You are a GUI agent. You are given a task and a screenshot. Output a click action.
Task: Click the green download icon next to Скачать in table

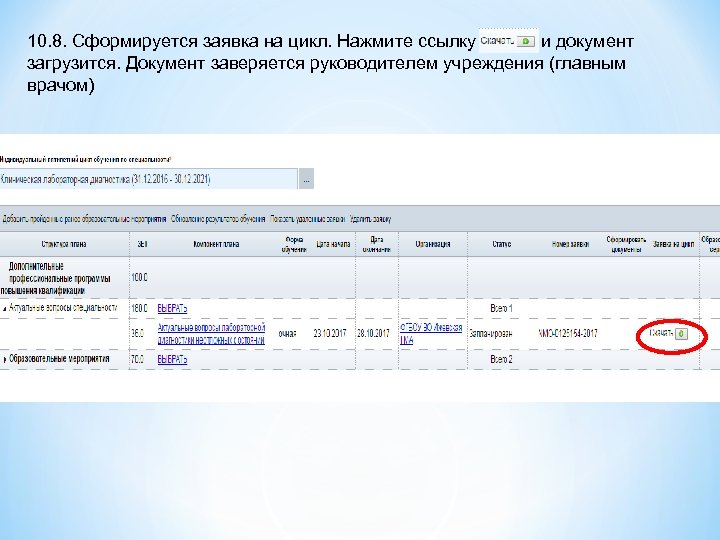click(682, 334)
